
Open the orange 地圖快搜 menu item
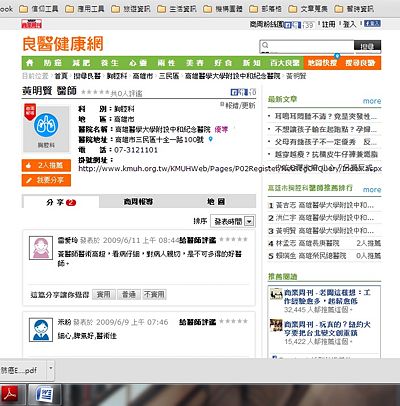pos(322,63)
